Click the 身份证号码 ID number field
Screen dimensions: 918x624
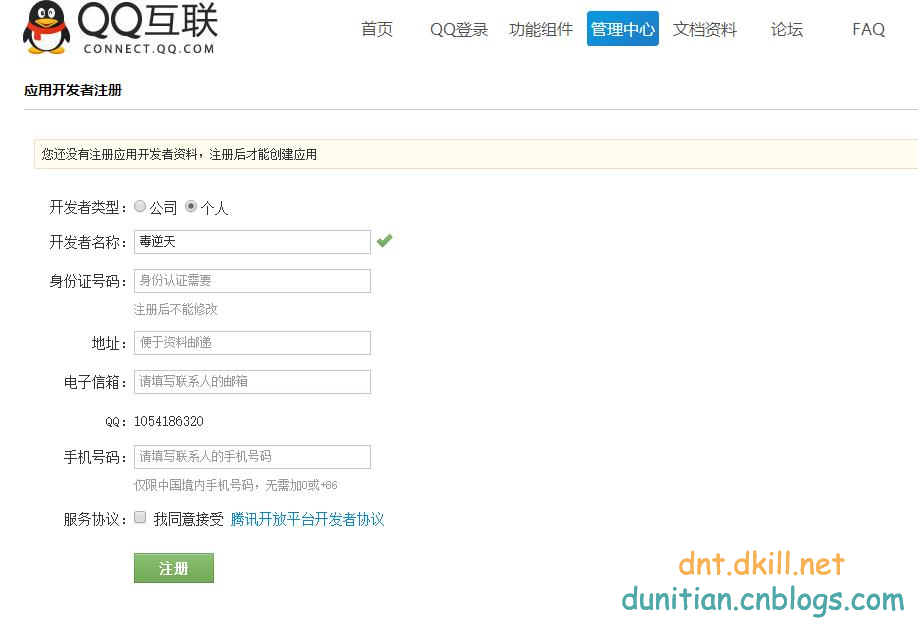coord(252,281)
